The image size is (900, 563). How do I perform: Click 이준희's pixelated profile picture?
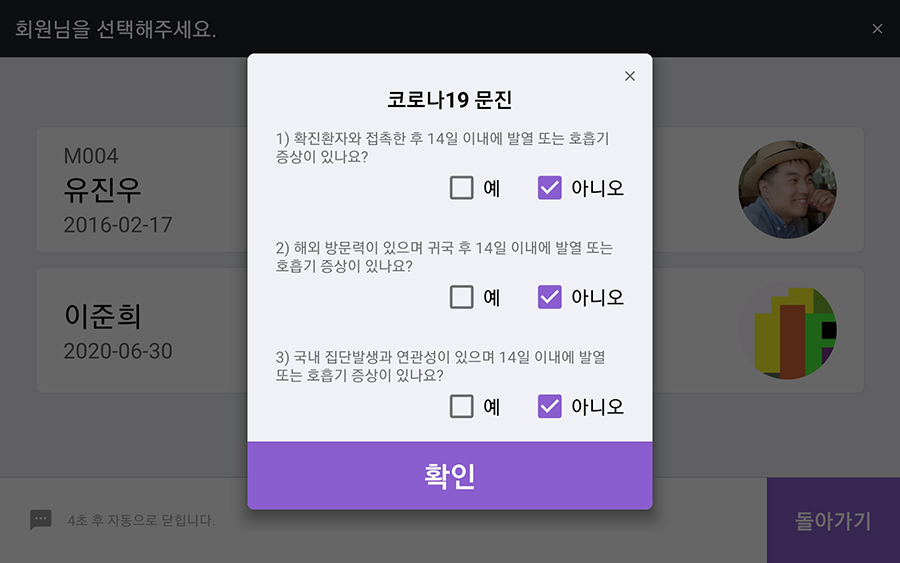(787, 331)
